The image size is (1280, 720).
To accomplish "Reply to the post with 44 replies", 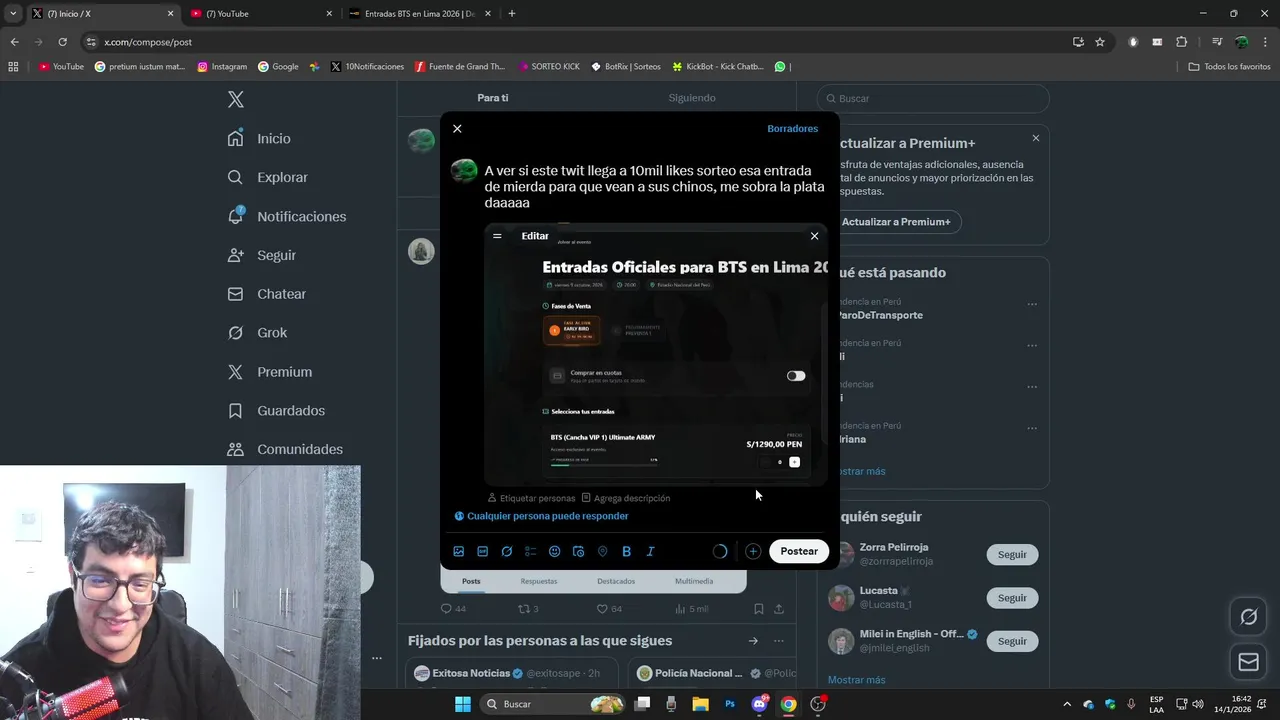I will 453,608.
